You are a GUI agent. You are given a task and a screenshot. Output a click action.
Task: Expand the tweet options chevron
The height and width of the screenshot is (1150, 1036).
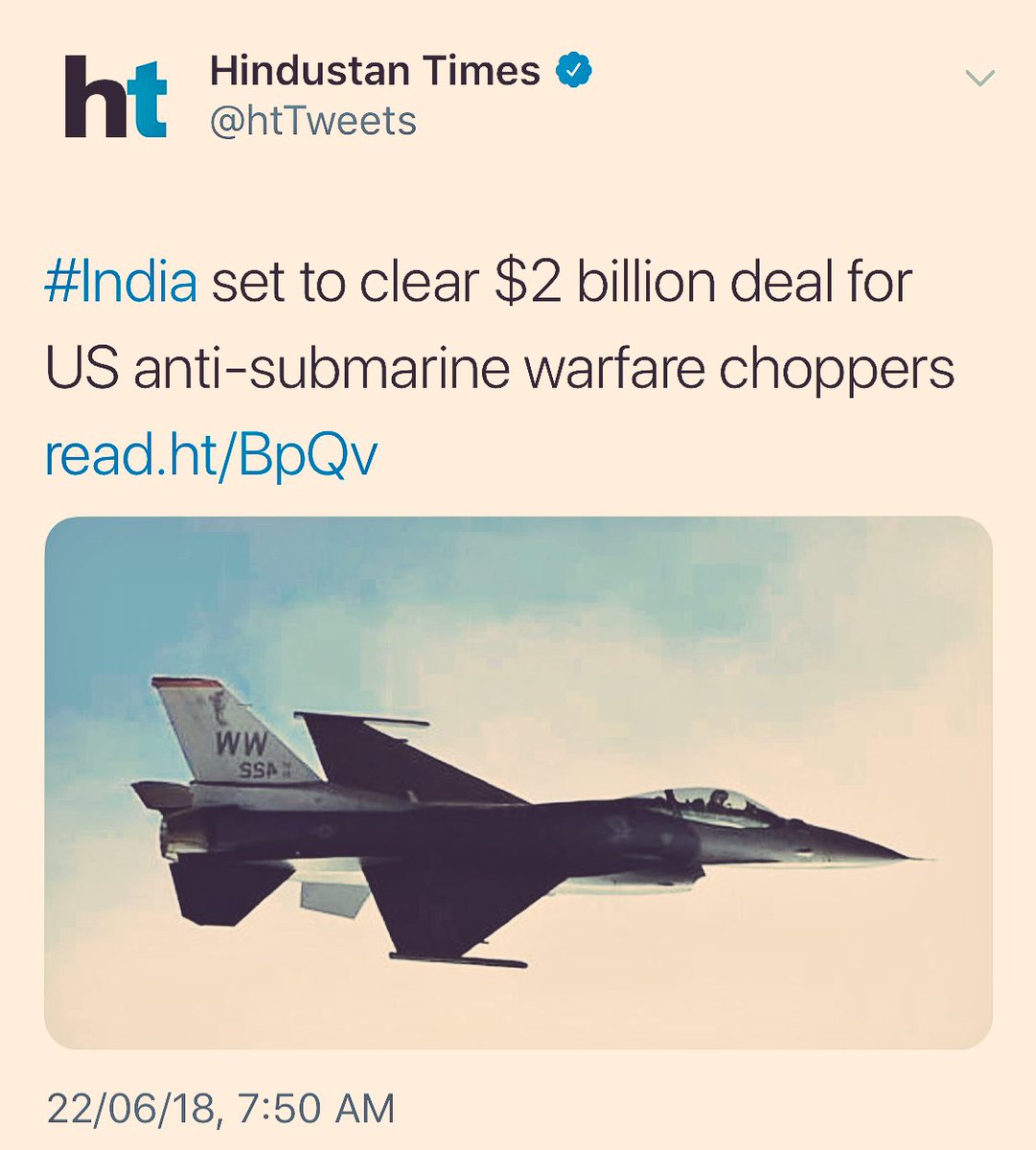(979, 79)
